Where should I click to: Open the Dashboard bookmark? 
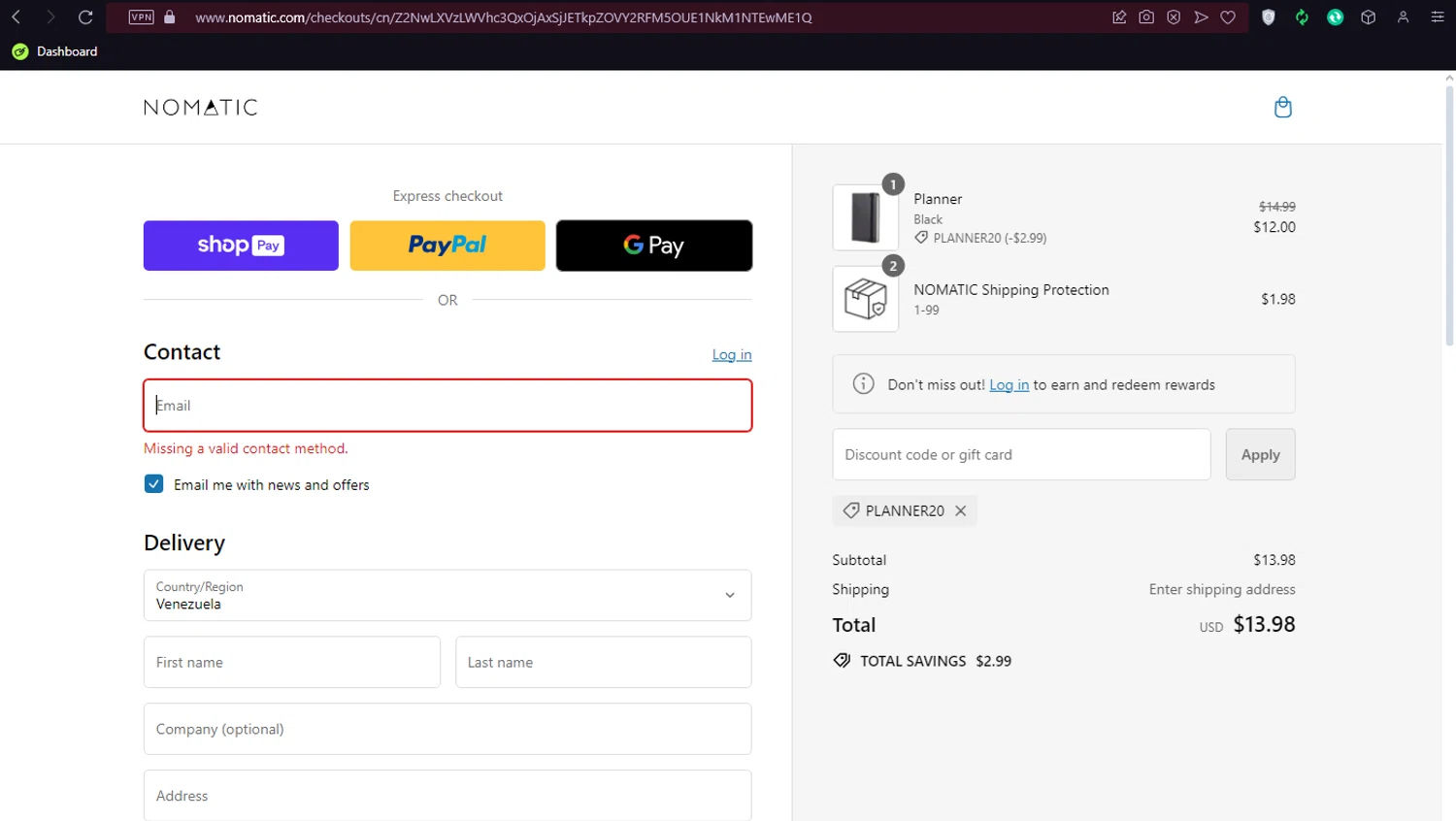point(55,51)
